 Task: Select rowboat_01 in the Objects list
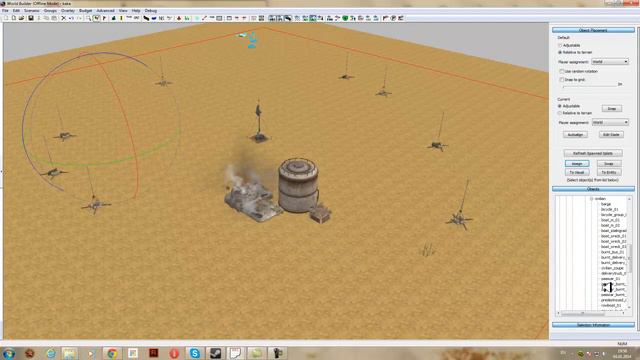point(611,305)
